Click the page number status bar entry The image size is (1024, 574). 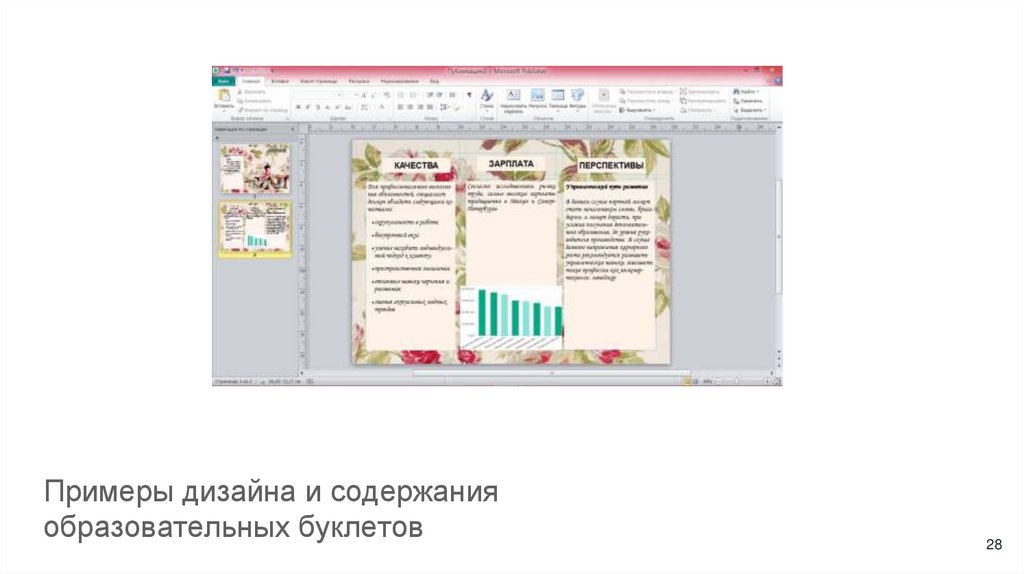233,381
